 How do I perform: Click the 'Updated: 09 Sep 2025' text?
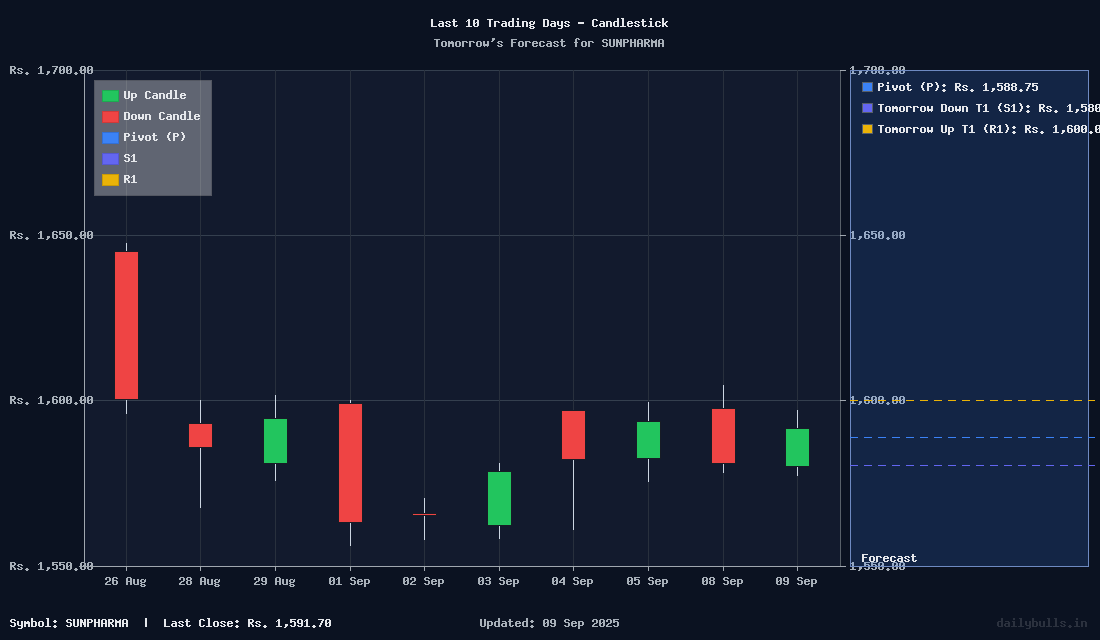click(549, 623)
